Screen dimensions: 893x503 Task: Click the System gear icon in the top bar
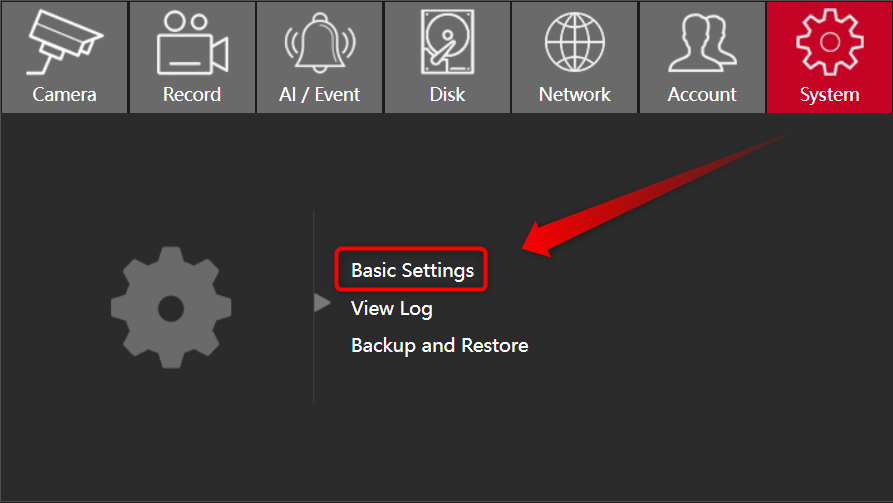click(x=829, y=43)
